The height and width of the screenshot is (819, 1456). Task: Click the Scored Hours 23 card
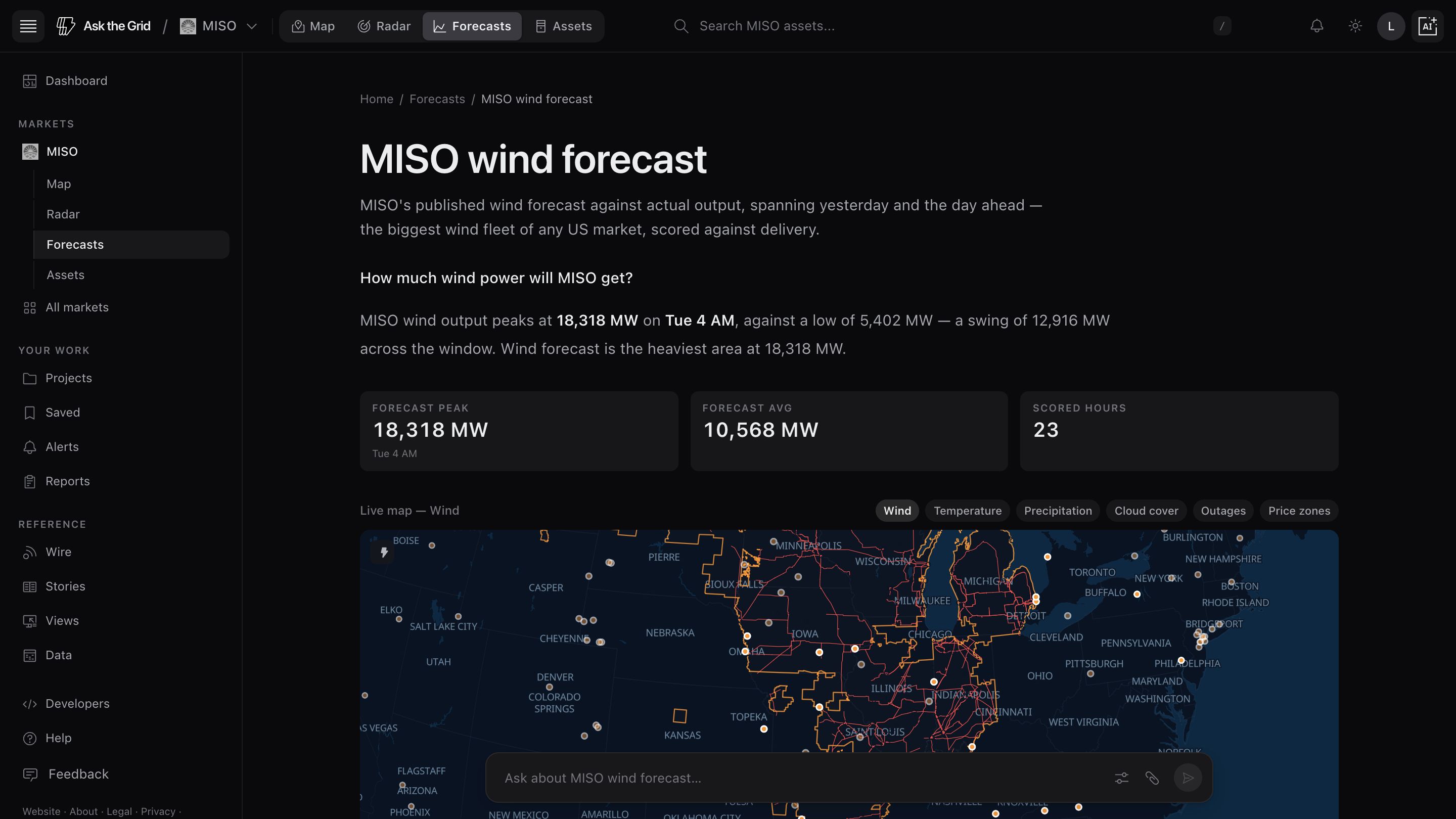[x=1179, y=431]
